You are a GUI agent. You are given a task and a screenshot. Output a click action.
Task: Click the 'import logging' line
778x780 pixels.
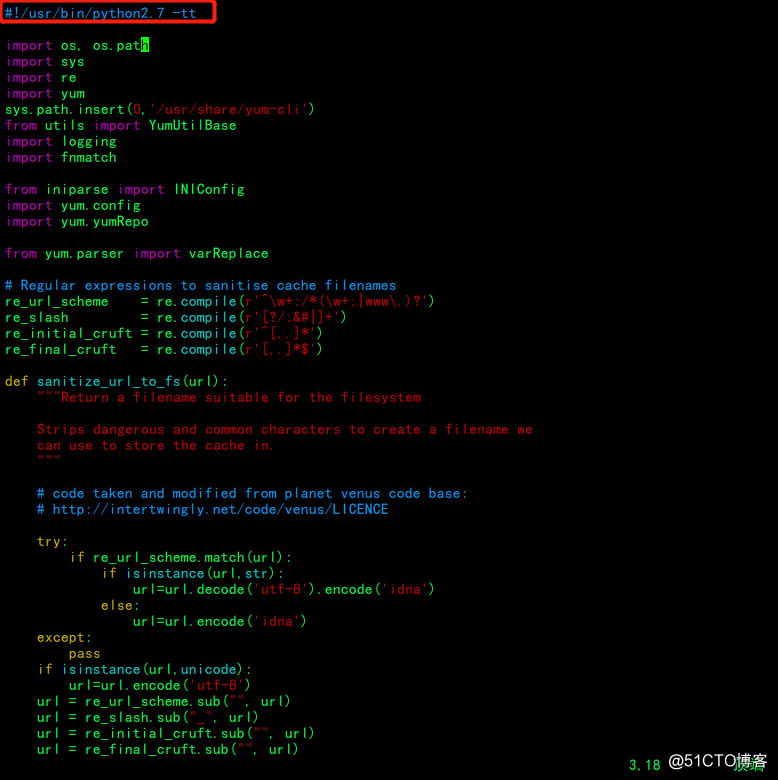point(61,142)
